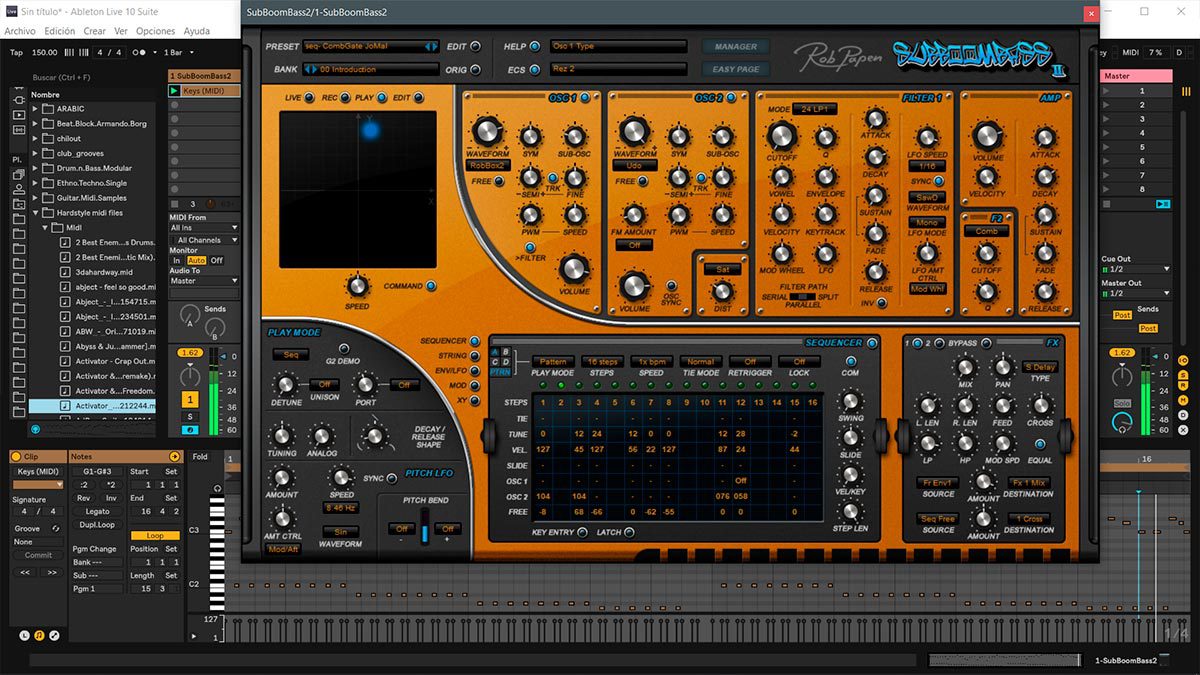
Task: Toggle the XY pad Play LED
Action: (381, 98)
